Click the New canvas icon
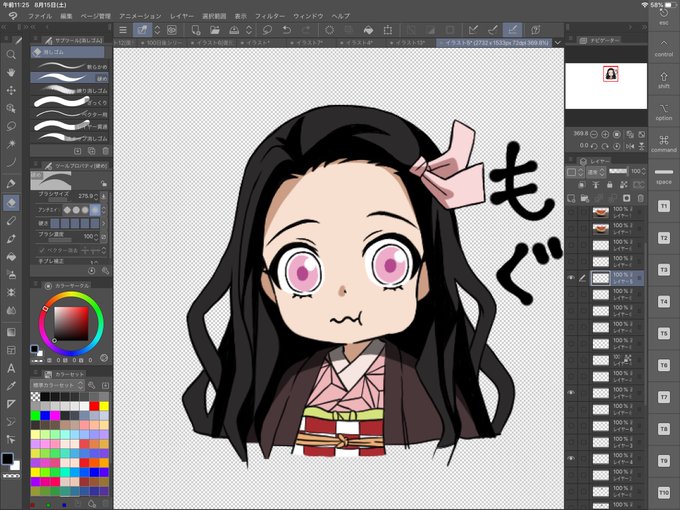The height and width of the screenshot is (510, 680). (x=196, y=30)
